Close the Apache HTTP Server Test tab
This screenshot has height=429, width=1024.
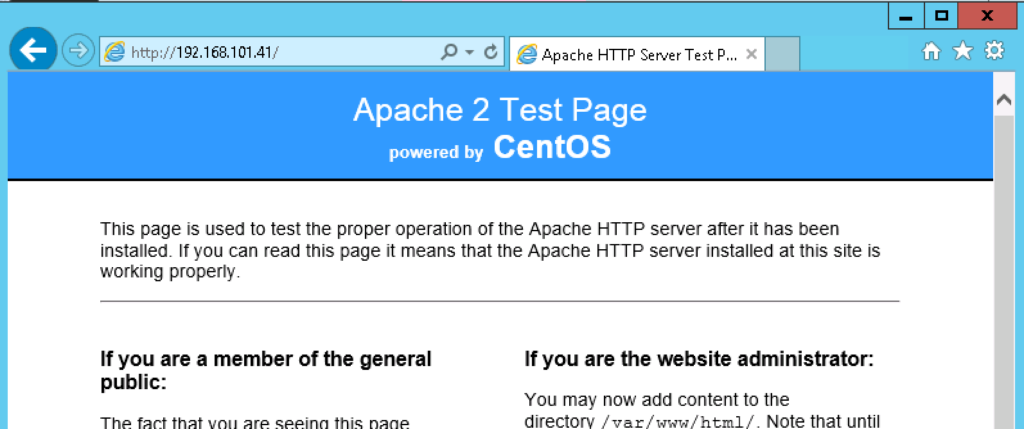(752, 54)
